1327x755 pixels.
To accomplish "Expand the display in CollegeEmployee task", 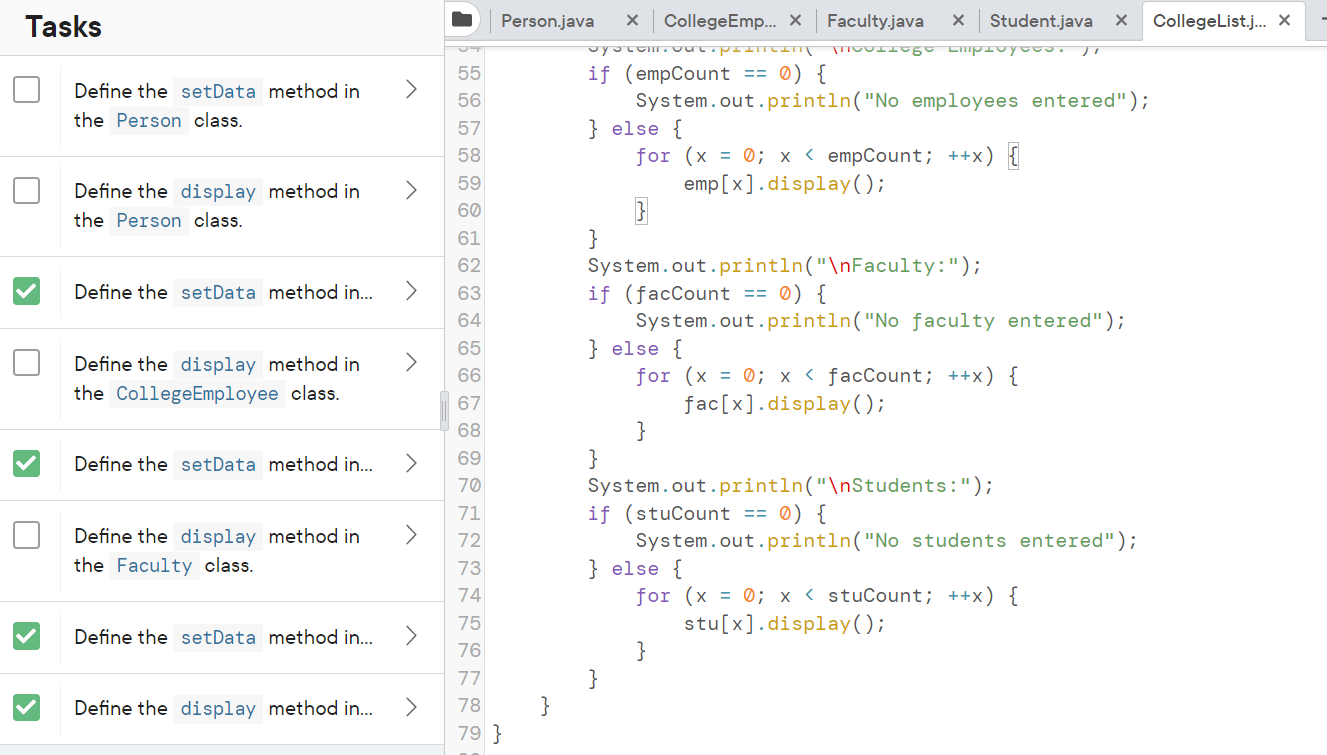I will [x=411, y=362].
